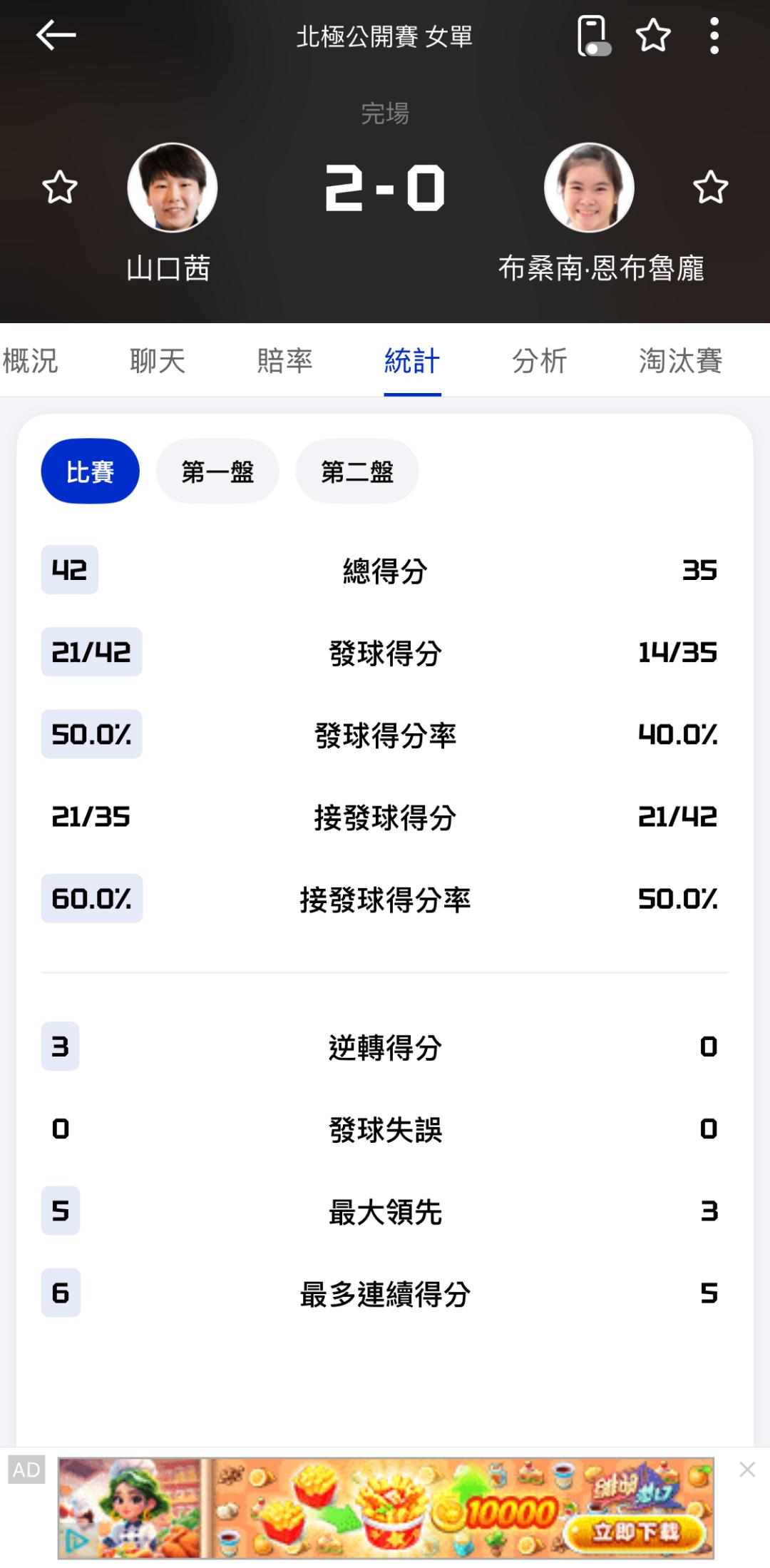Show 第一盤 statistics
770x1568 pixels.
tap(217, 472)
